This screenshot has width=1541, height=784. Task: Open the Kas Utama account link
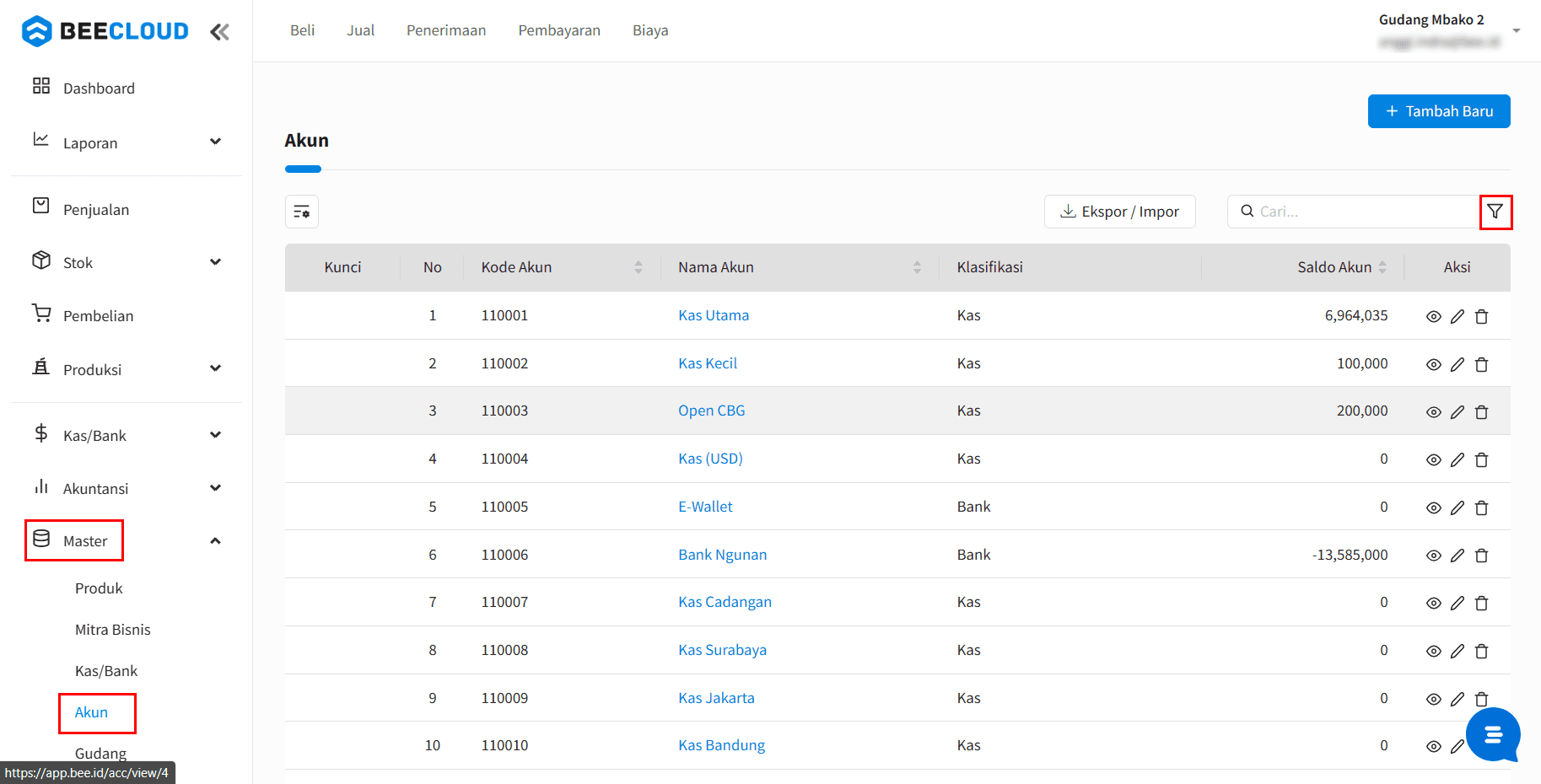(714, 315)
